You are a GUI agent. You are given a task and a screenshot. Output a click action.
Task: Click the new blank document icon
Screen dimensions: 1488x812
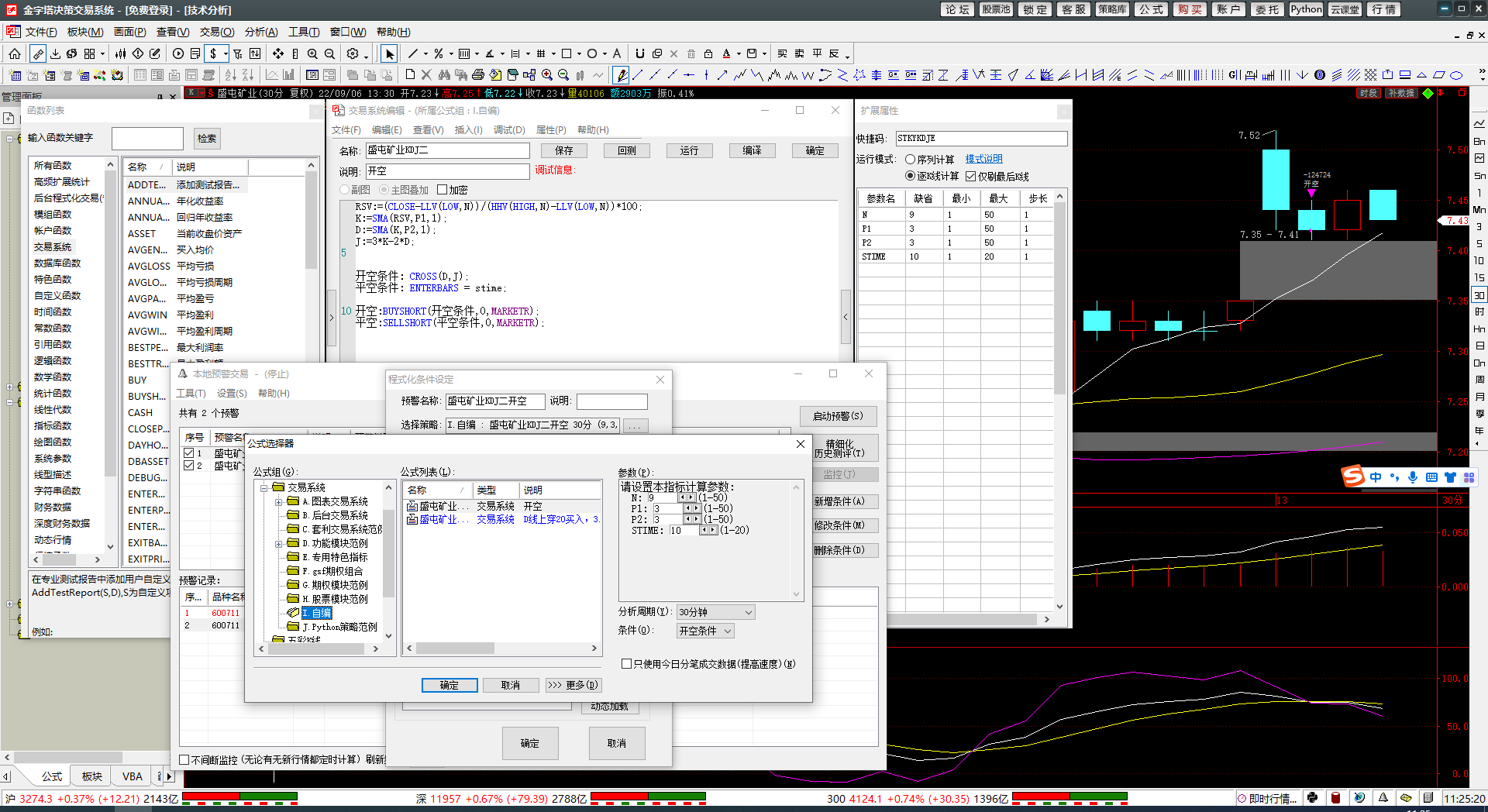410,74
